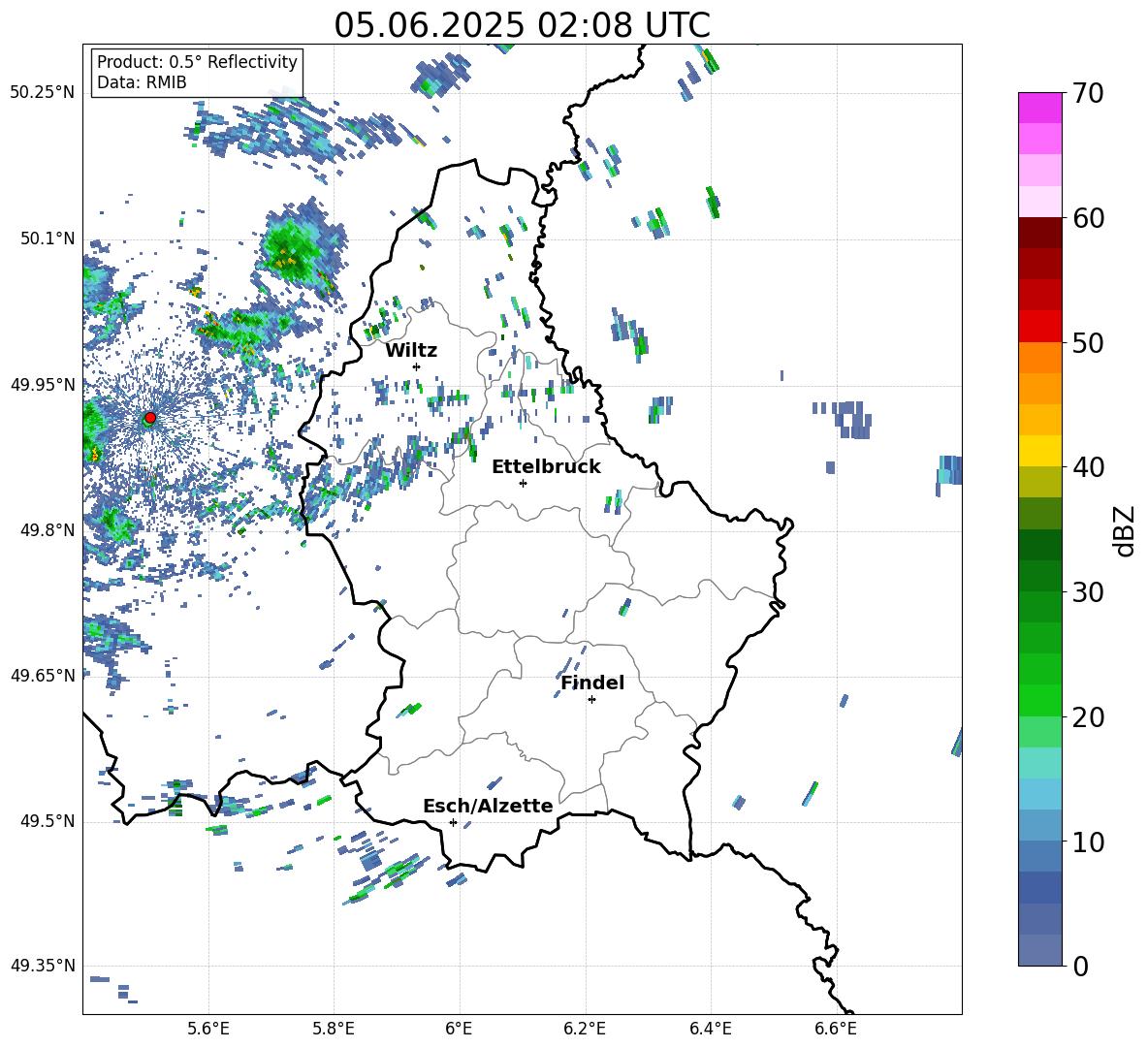Click the 6.4°E longitude label

tap(710, 1029)
